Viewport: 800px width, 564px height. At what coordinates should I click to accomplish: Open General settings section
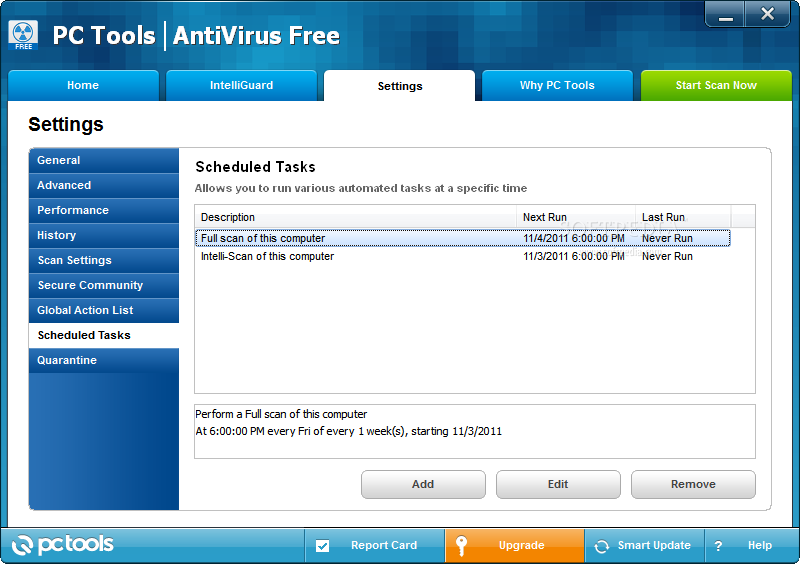coord(104,160)
